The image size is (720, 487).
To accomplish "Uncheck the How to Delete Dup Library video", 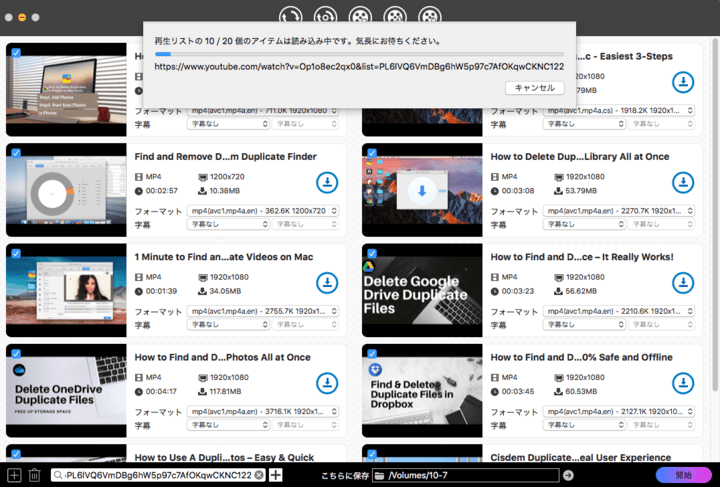I will [x=372, y=153].
